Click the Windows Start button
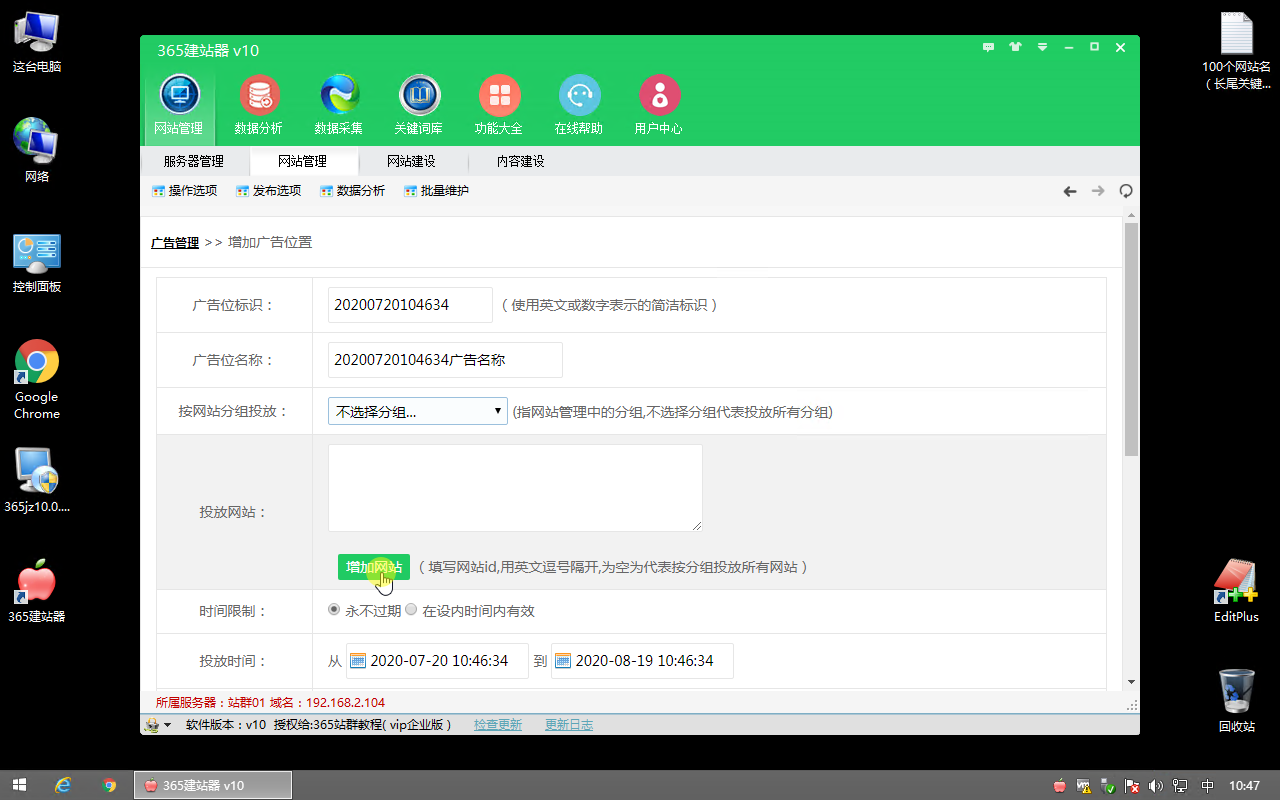1280x800 pixels. click(x=19, y=785)
